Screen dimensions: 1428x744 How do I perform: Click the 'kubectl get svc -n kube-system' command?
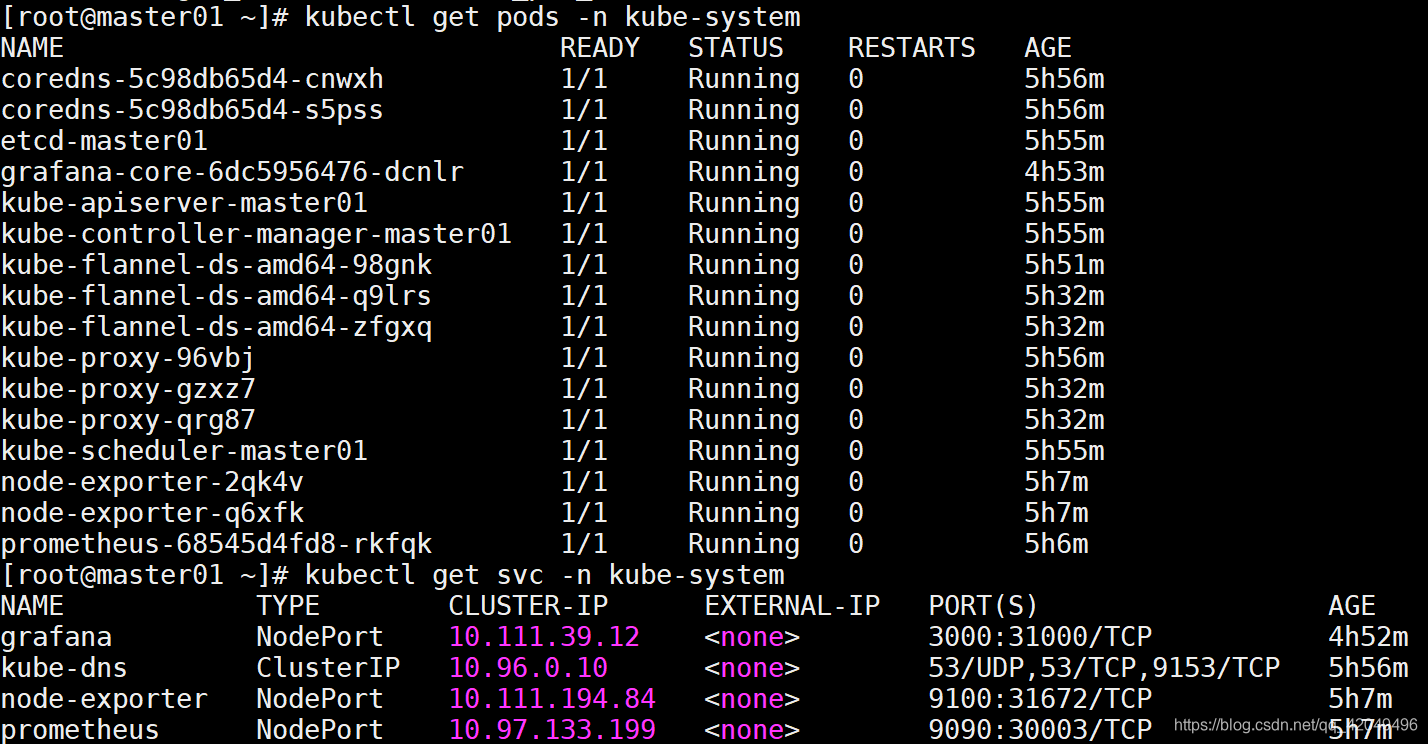545,575
